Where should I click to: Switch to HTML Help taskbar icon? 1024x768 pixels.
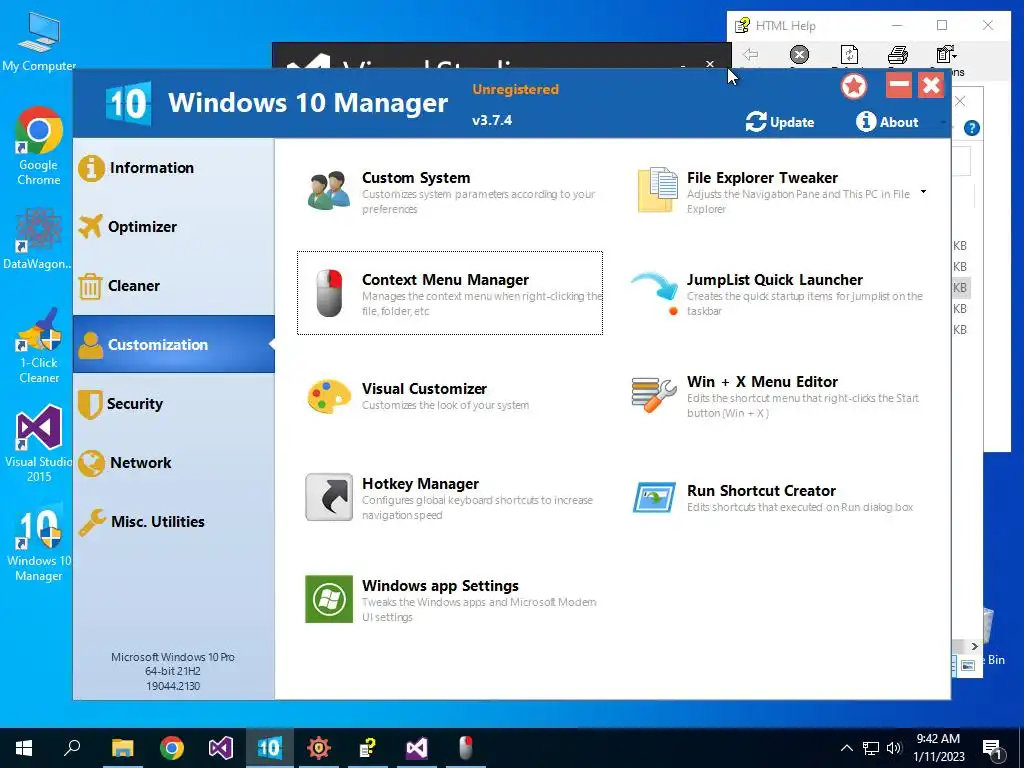click(x=368, y=748)
